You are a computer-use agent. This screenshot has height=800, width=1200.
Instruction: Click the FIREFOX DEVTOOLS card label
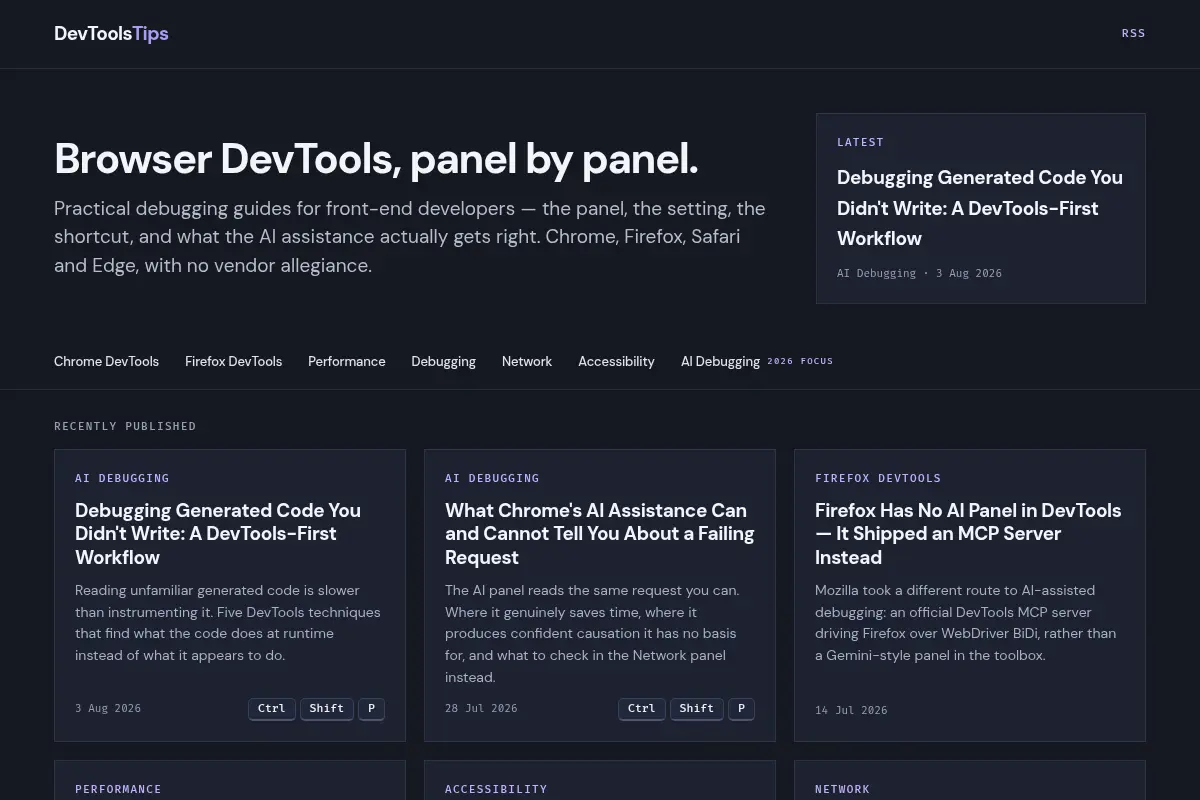878,478
